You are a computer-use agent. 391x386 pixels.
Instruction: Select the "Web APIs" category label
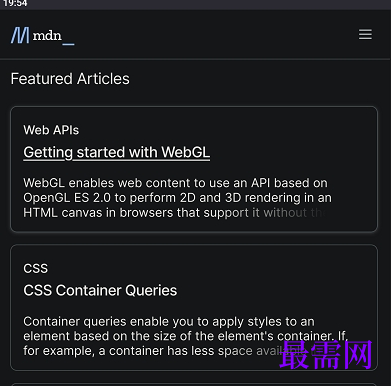51,130
